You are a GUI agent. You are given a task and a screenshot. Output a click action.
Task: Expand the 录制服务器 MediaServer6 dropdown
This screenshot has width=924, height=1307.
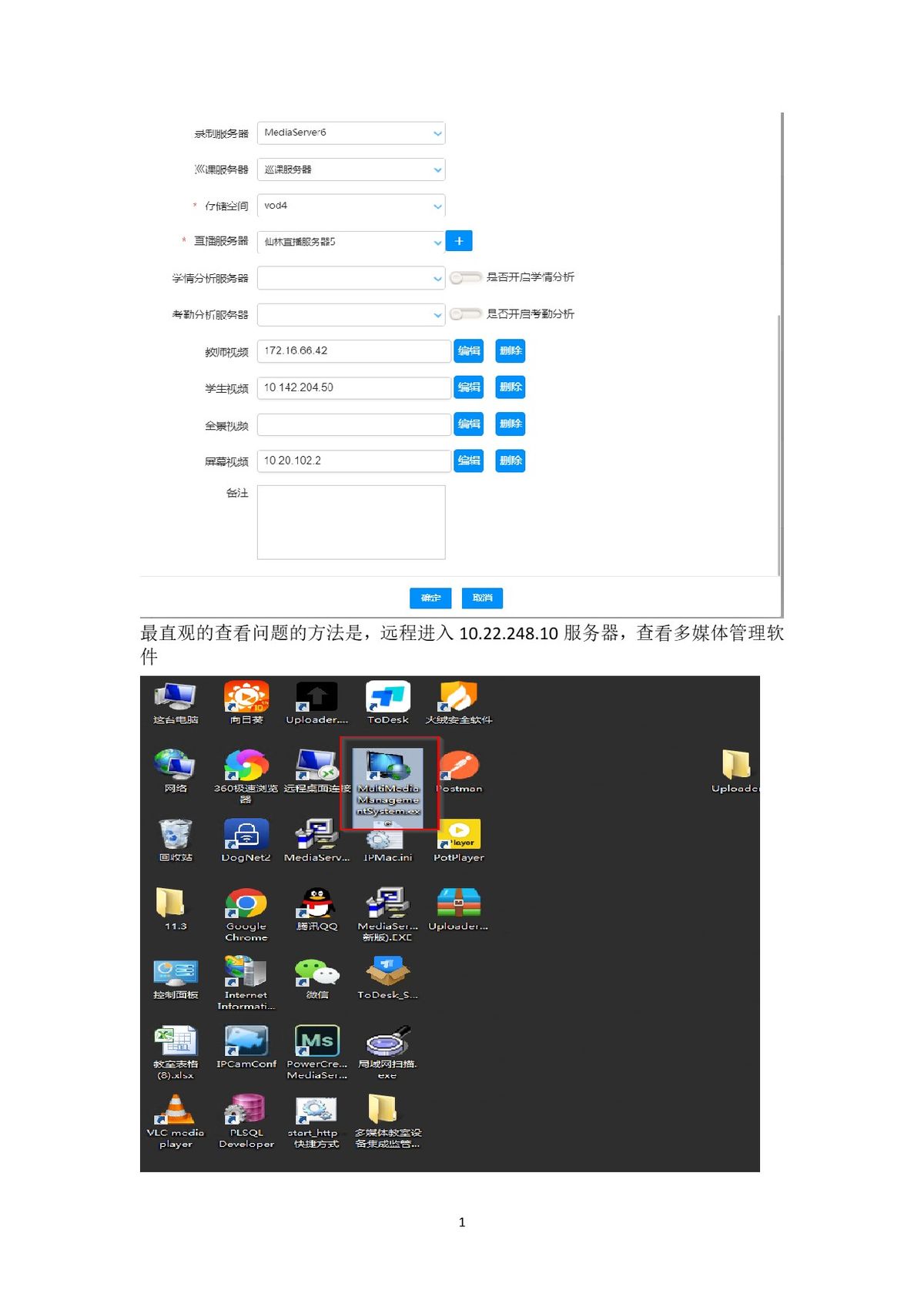point(351,133)
